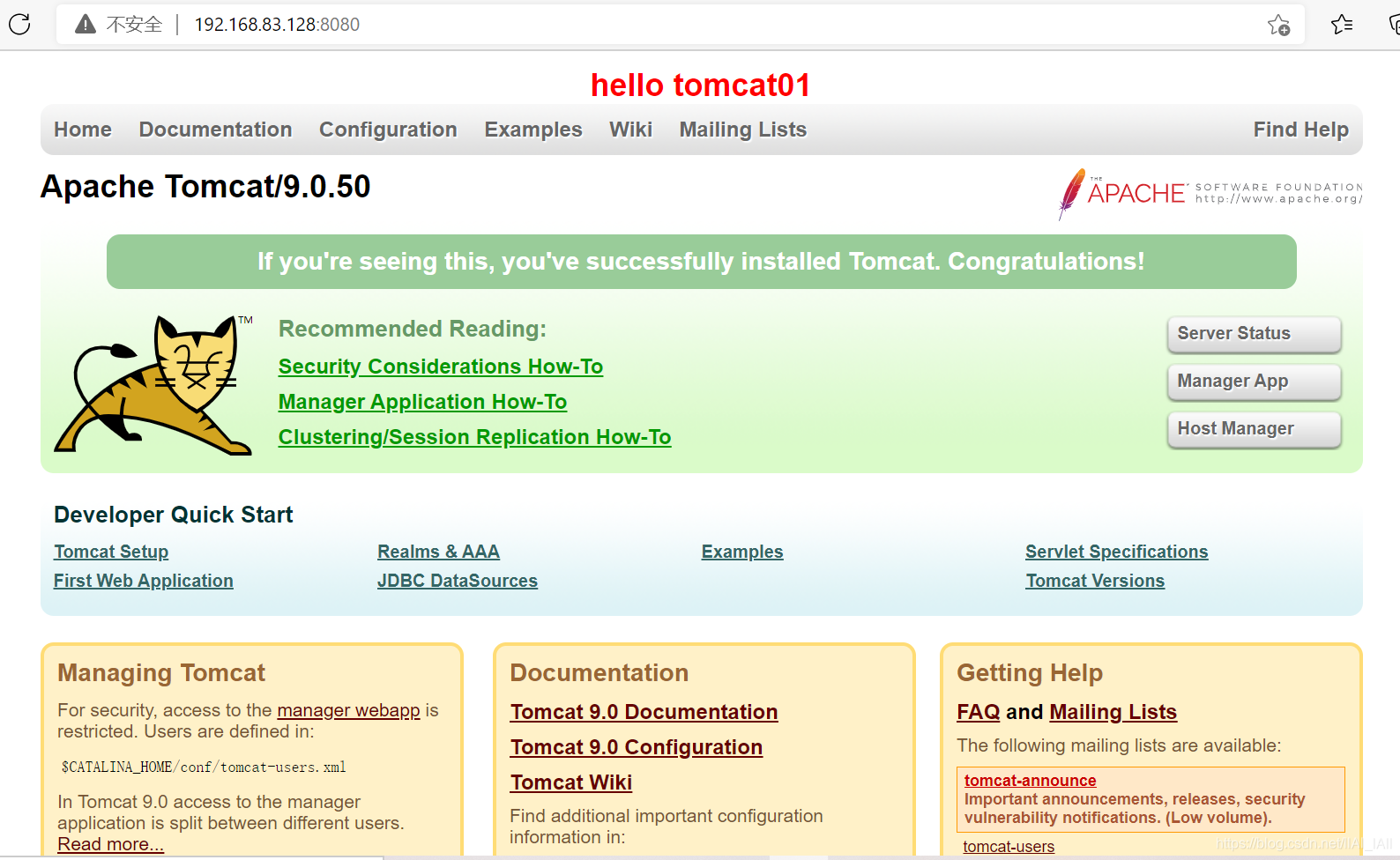
Task: Open Clustering/Session Replication How-To link
Action: pyautogui.click(x=475, y=437)
